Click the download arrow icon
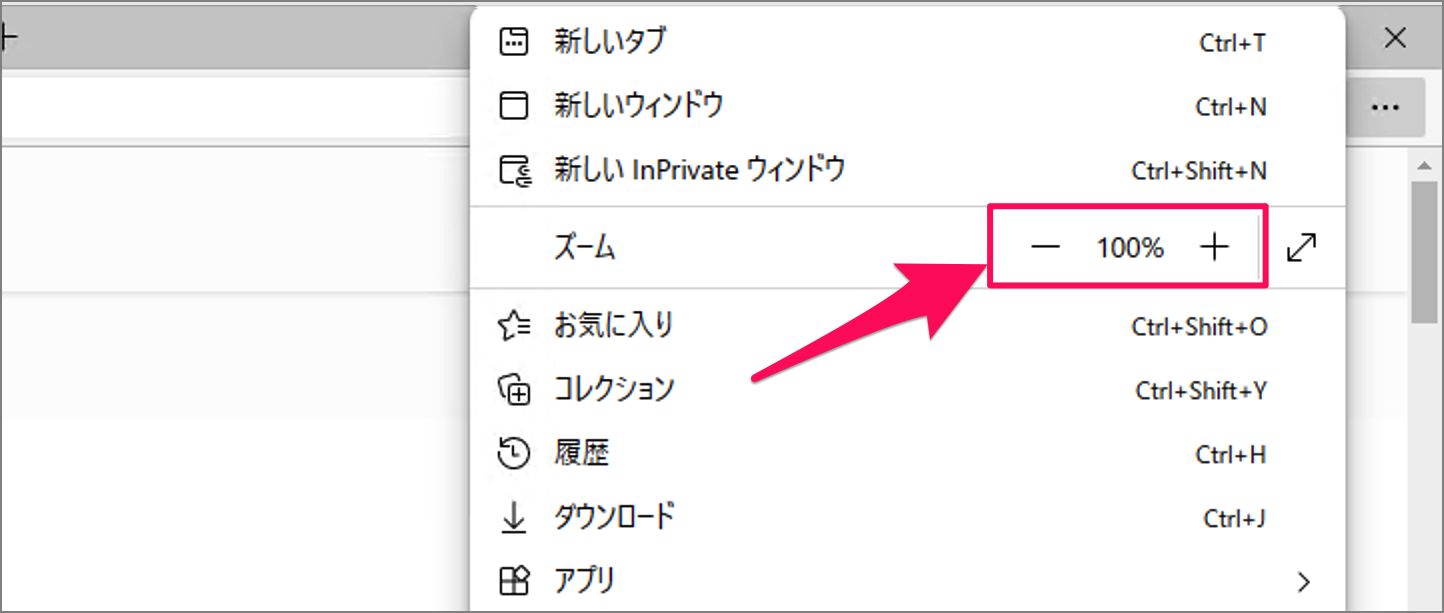 pos(513,518)
